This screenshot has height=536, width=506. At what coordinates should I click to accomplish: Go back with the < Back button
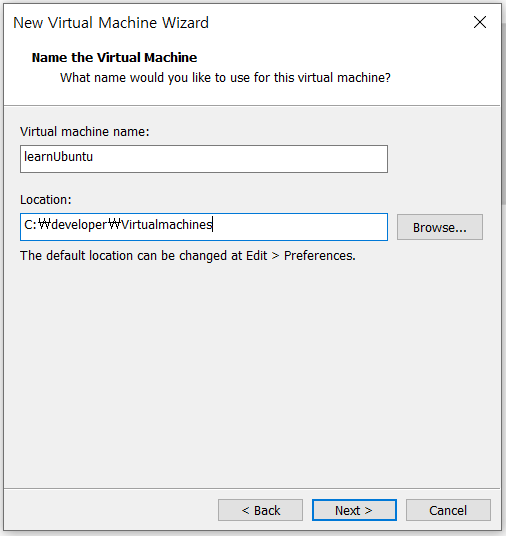pos(261,510)
